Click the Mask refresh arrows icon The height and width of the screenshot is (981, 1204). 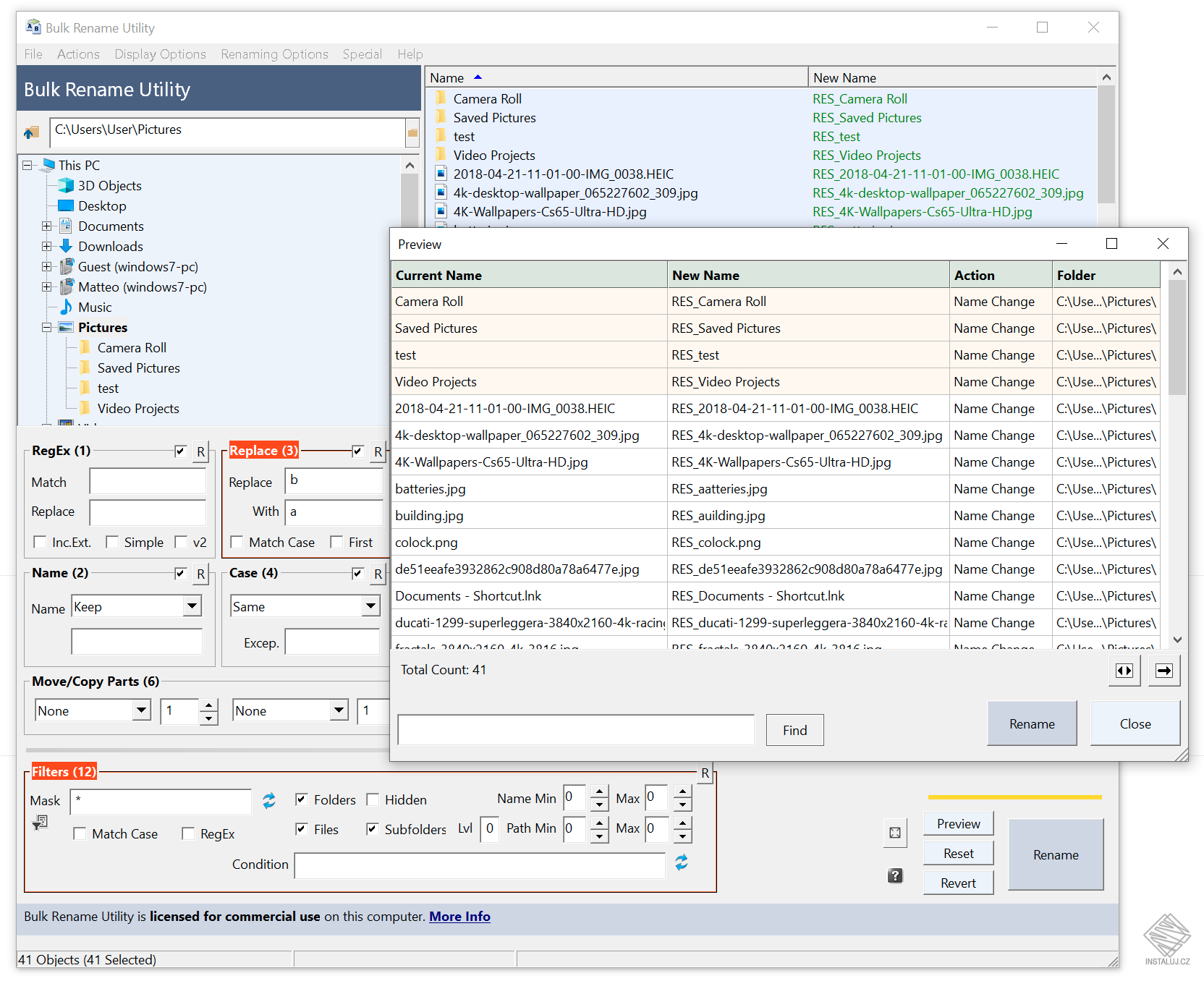(269, 800)
